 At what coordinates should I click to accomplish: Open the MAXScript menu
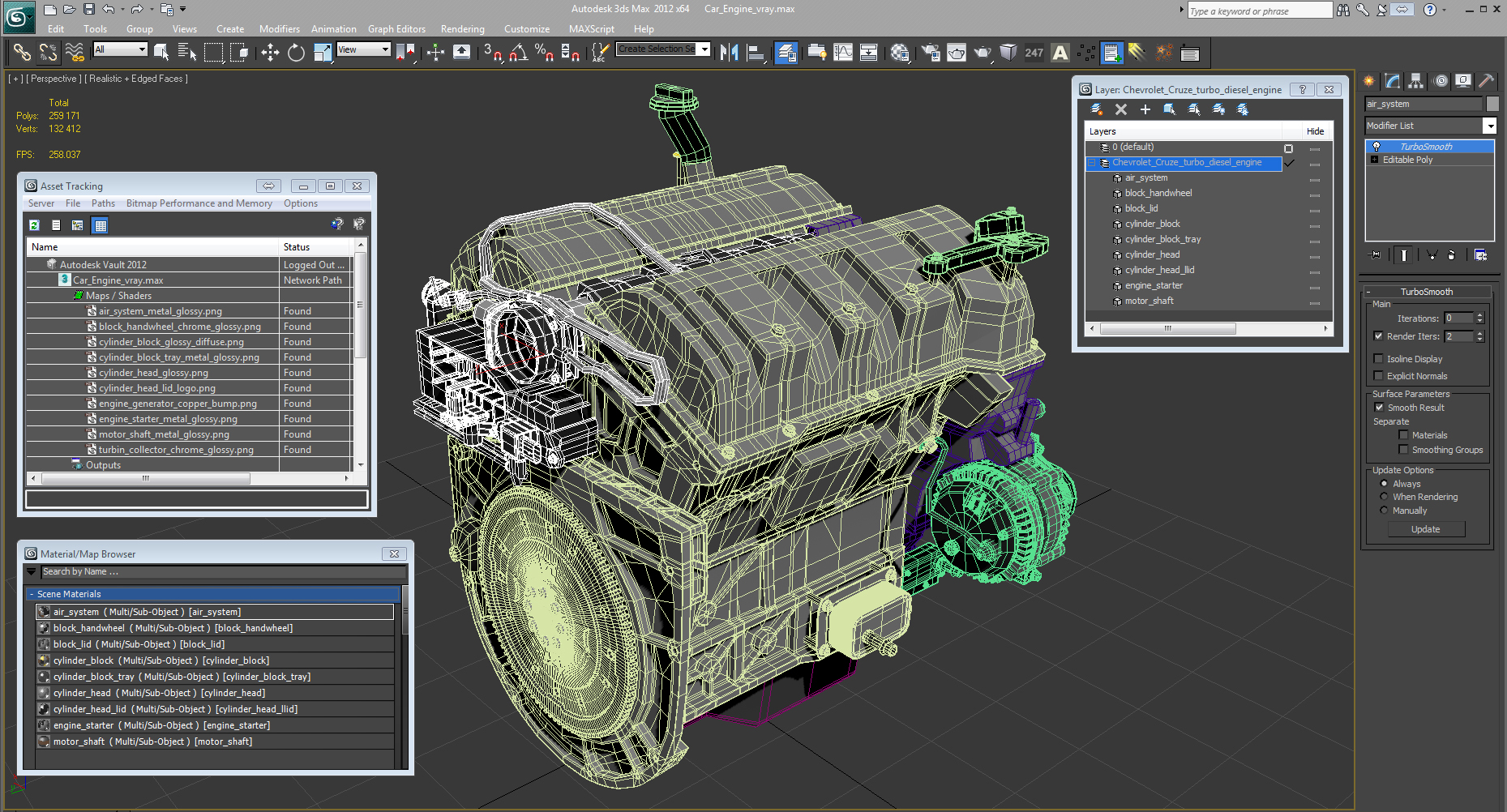(591, 29)
